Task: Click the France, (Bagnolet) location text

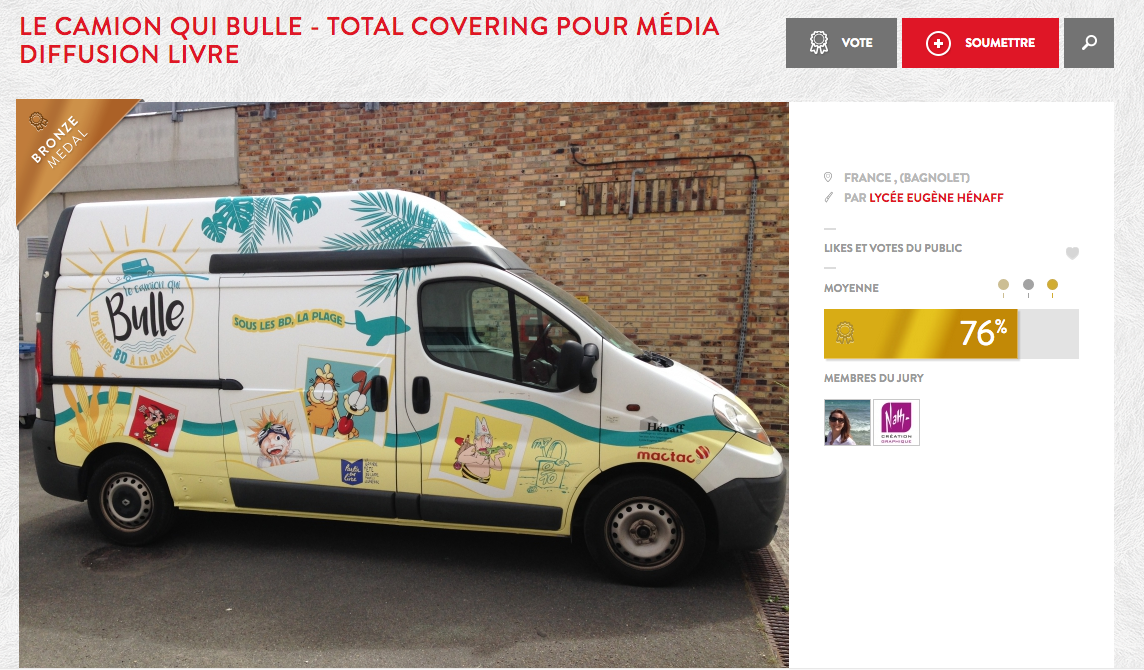Action: (907, 177)
